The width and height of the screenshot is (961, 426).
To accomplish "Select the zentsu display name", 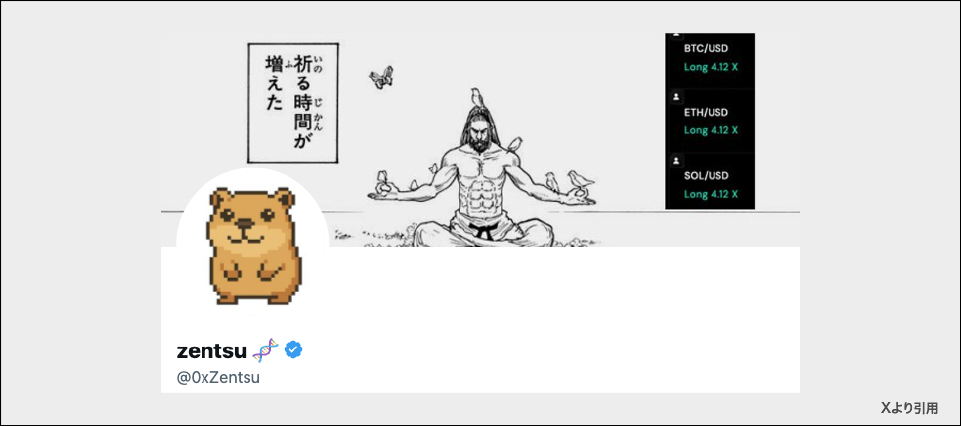I will [x=213, y=351].
